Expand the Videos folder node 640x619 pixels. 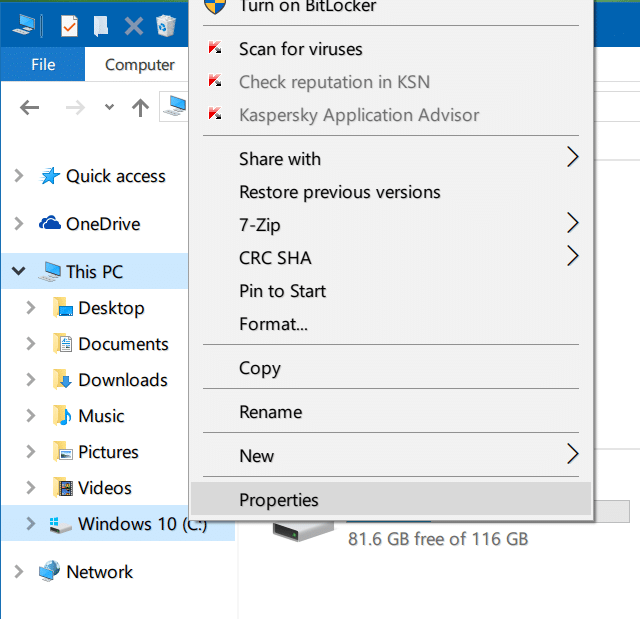pos(30,487)
